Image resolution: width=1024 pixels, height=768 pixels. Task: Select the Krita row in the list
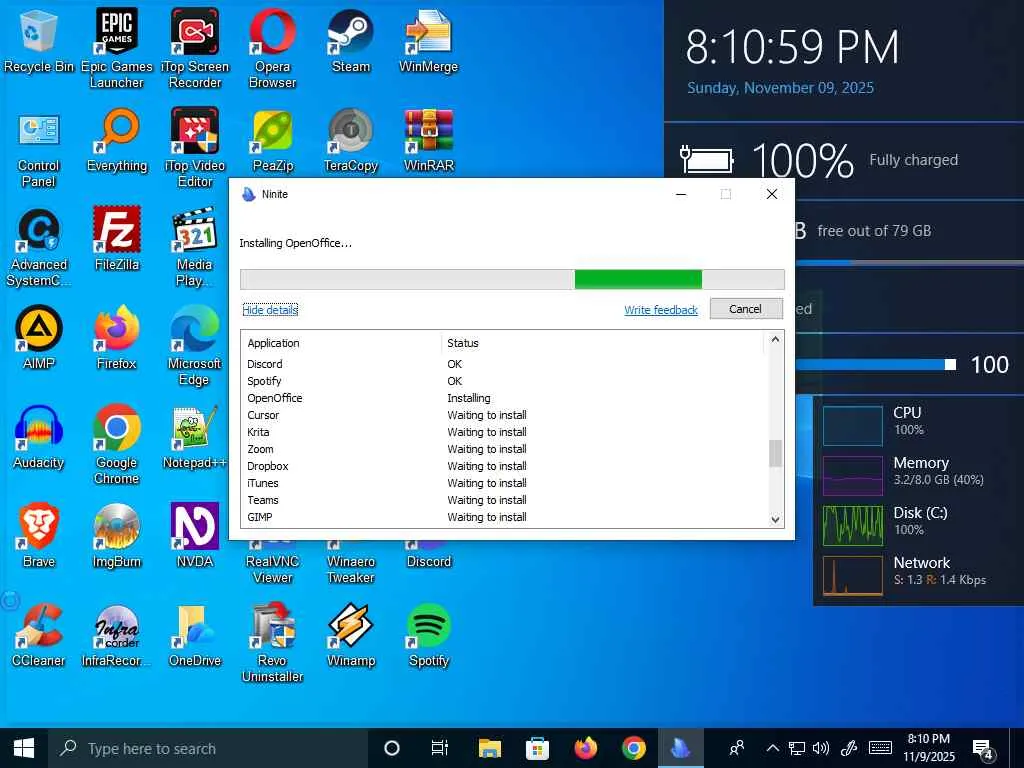503,432
